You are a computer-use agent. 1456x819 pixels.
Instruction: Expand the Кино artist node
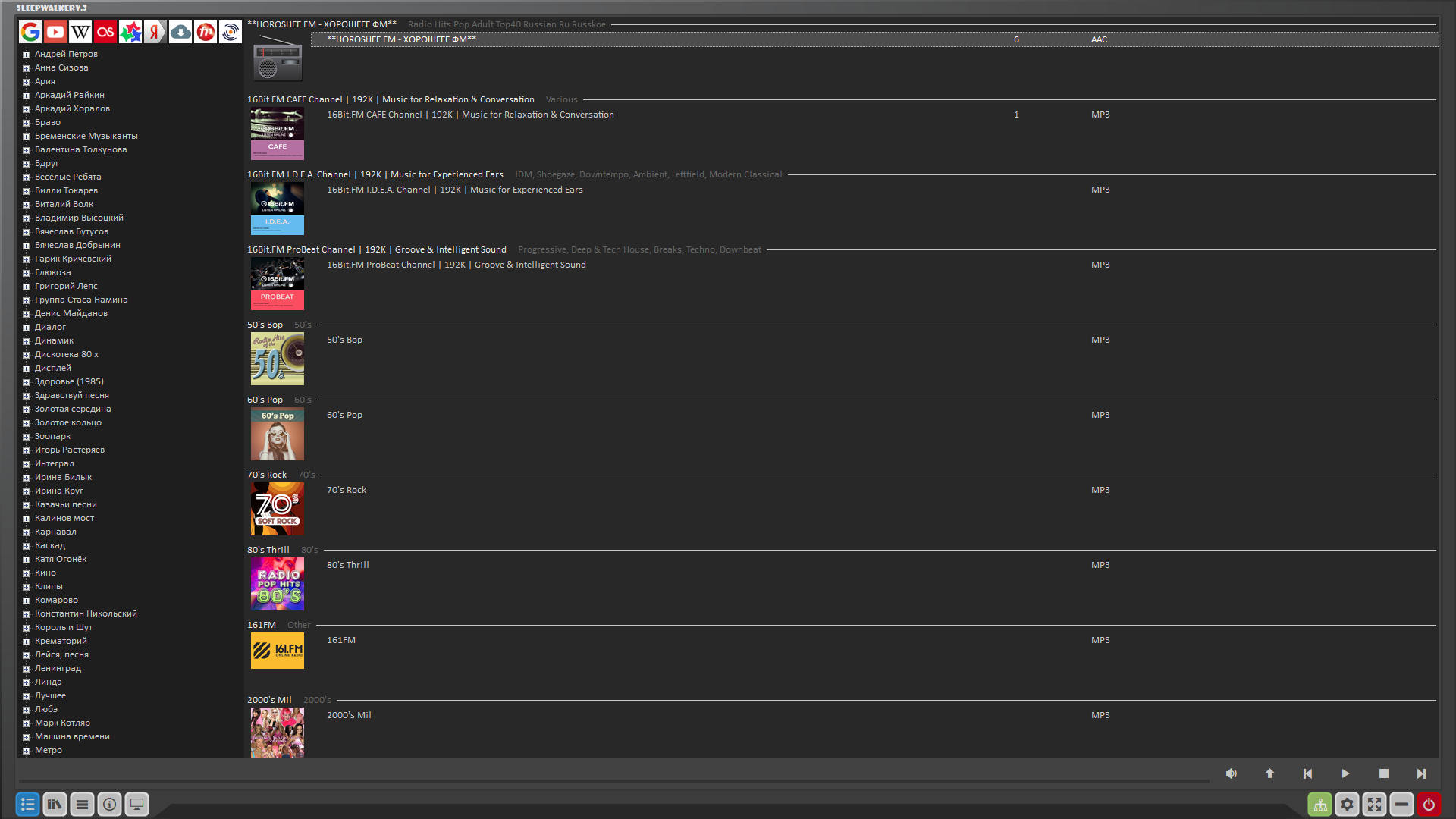(x=26, y=573)
